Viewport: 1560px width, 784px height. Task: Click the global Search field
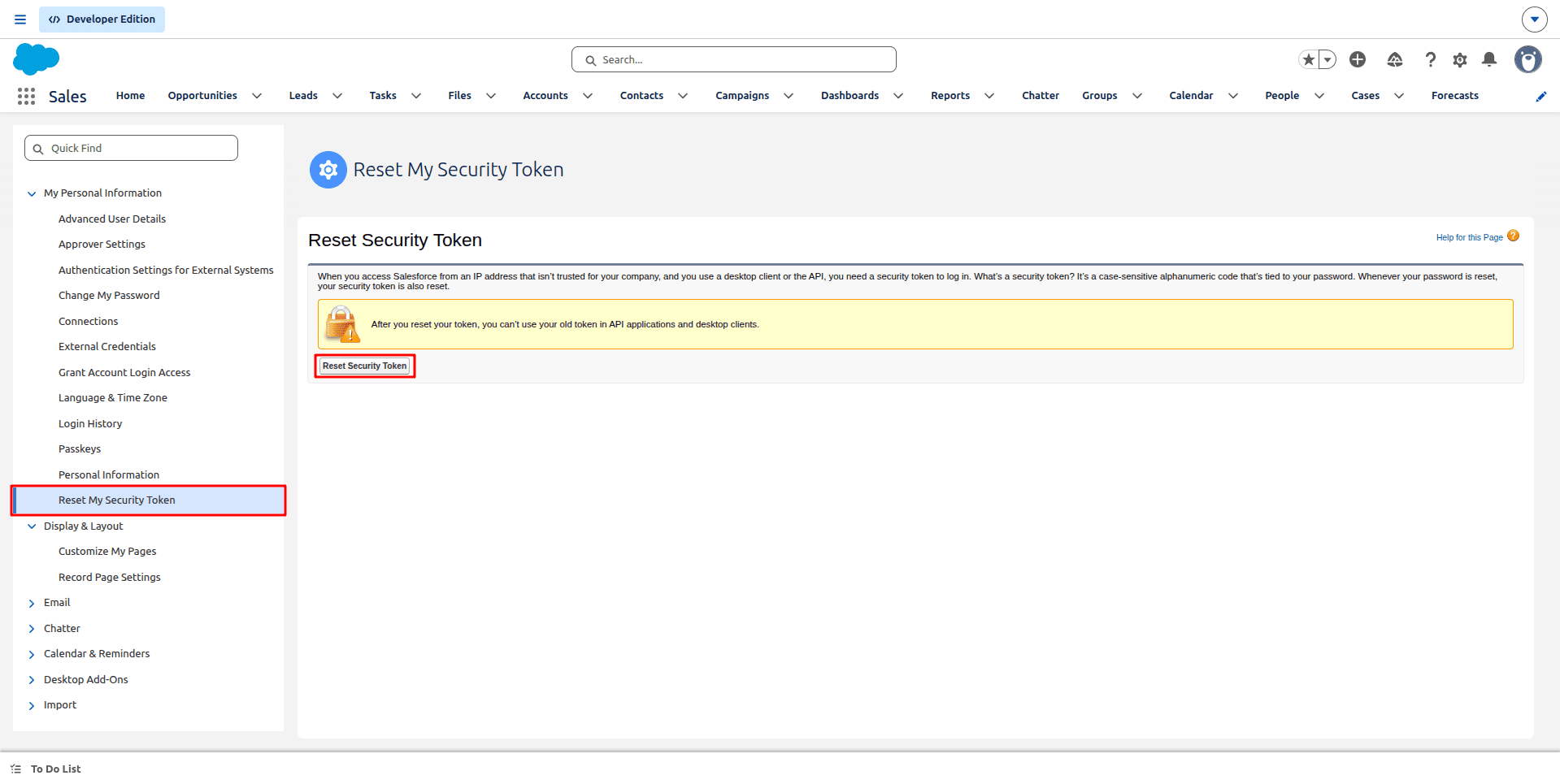click(x=734, y=59)
